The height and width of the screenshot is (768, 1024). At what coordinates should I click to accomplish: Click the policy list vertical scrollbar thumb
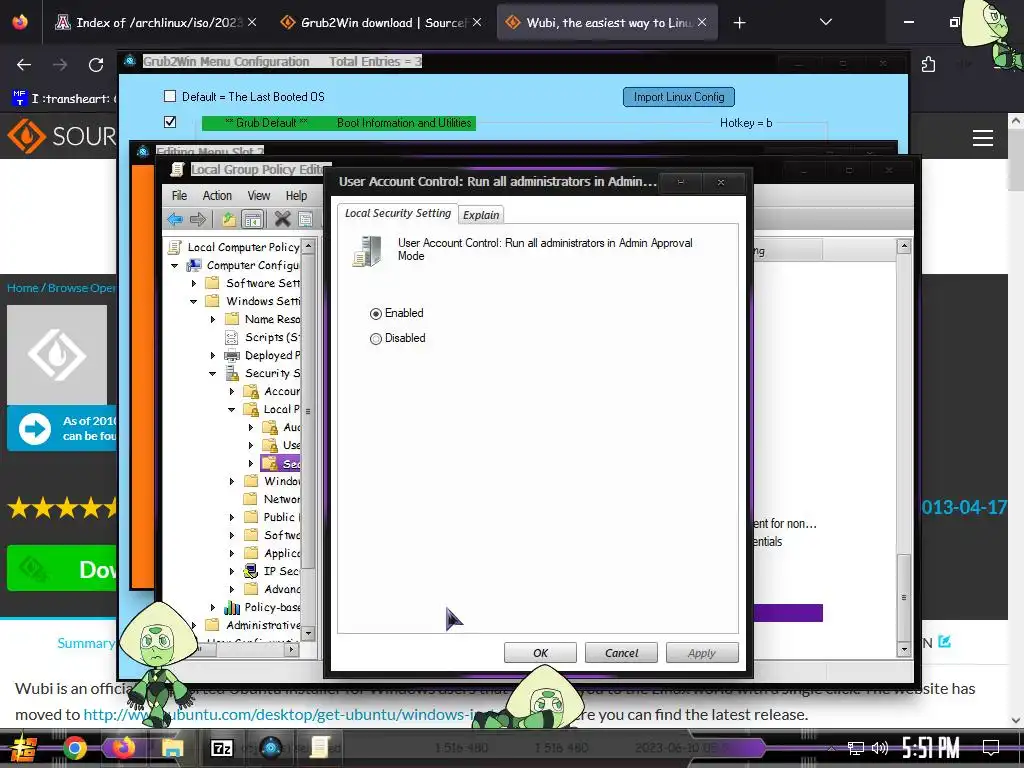click(x=904, y=598)
